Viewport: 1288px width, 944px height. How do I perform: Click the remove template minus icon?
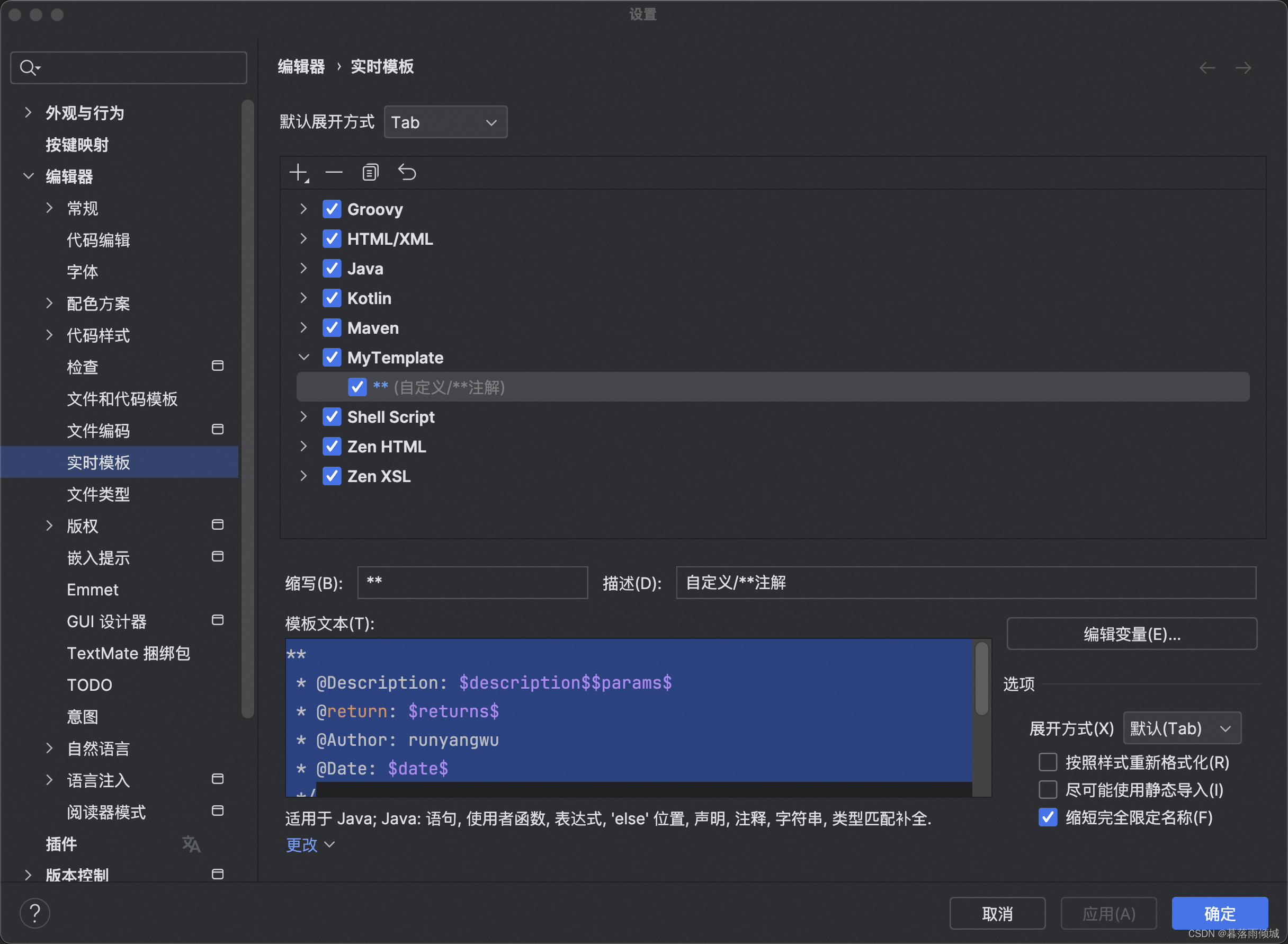(x=334, y=172)
